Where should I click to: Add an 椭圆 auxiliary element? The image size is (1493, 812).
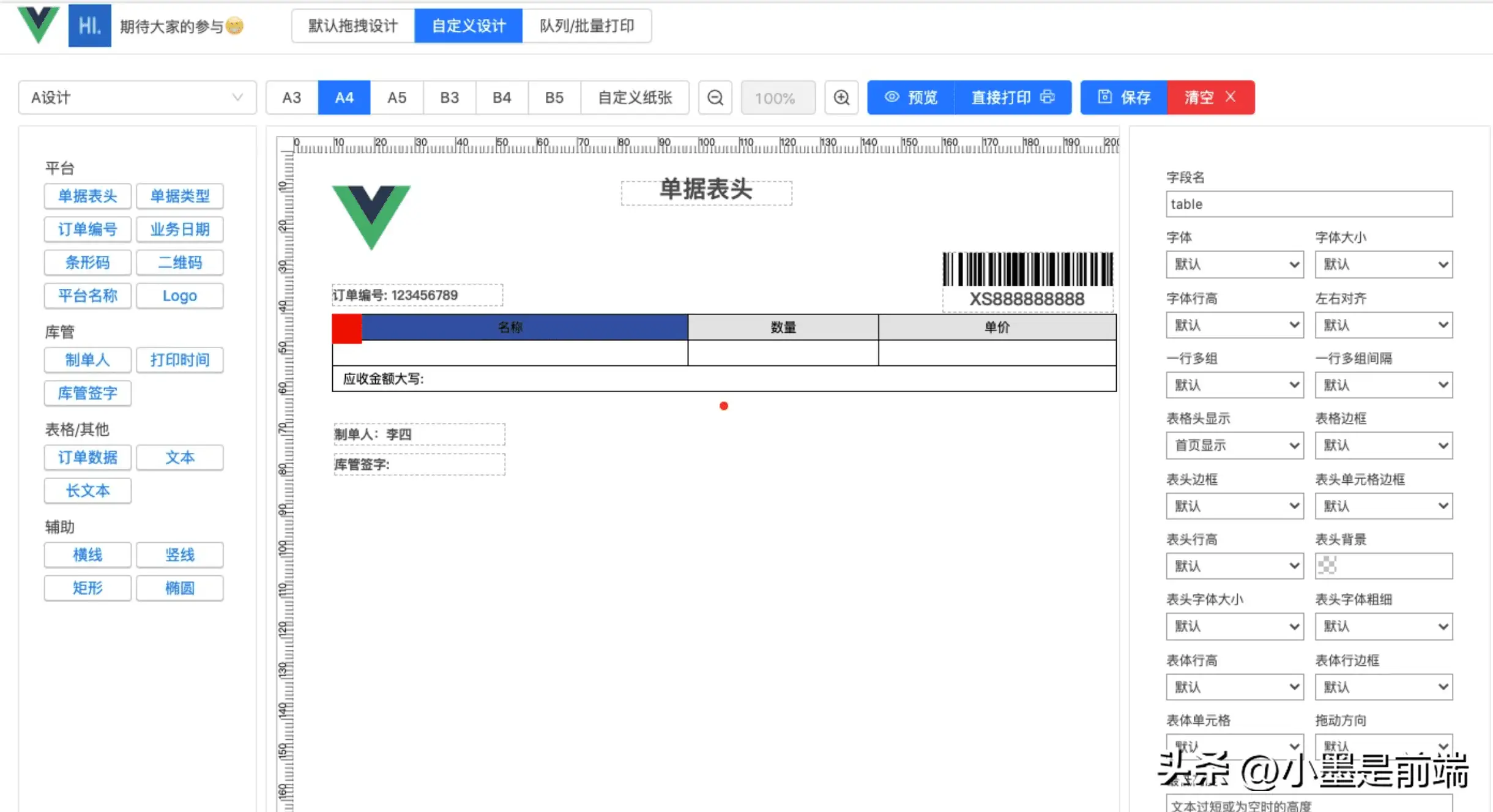tap(180, 587)
